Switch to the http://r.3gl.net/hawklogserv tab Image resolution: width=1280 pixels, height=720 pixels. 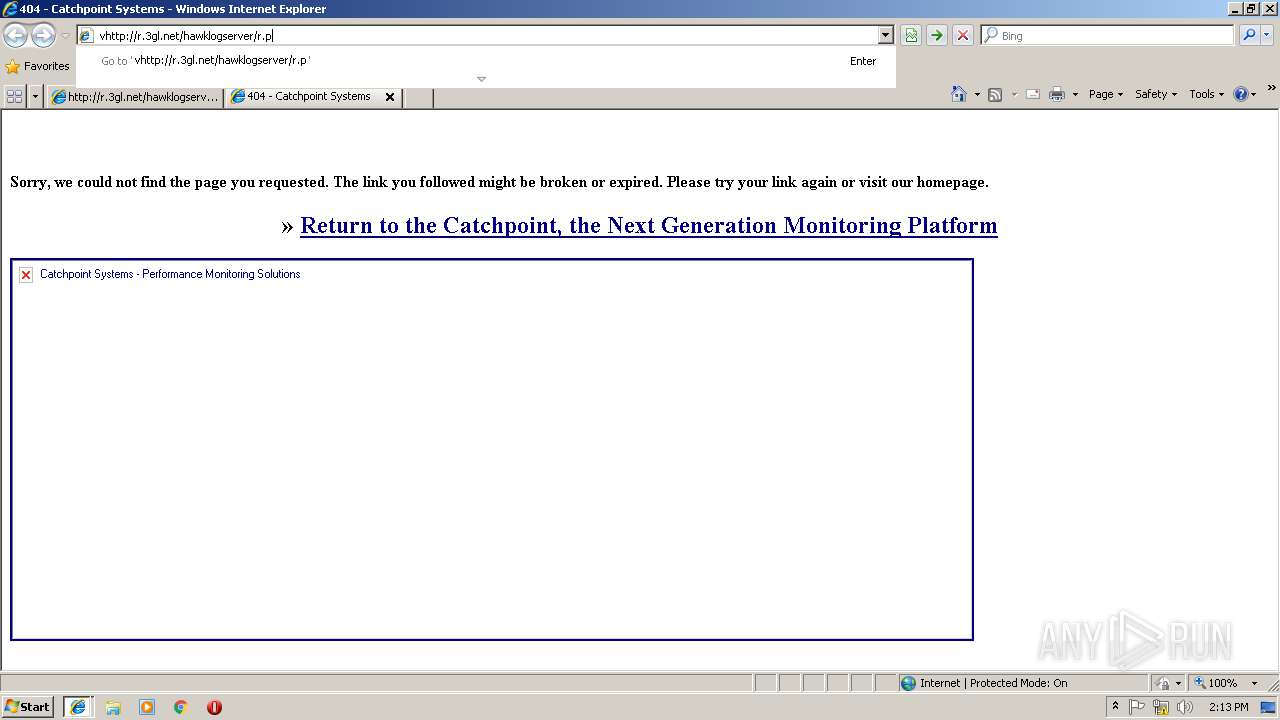[134, 97]
